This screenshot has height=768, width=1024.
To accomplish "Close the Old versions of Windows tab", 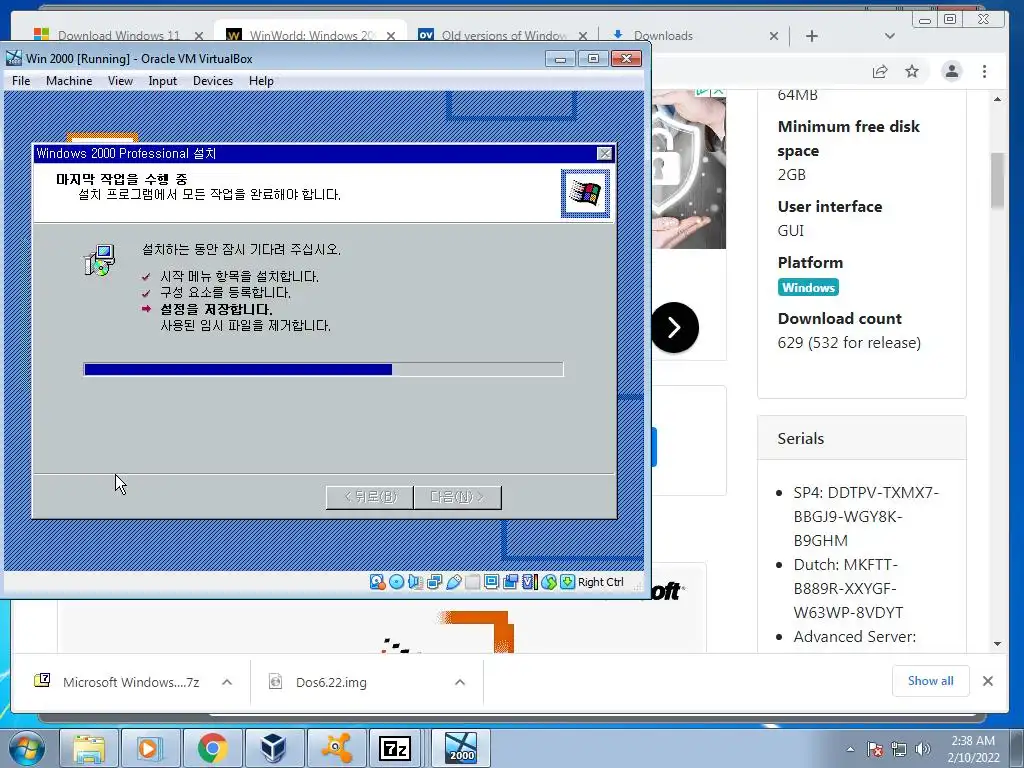I will click(x=583, y=36).
